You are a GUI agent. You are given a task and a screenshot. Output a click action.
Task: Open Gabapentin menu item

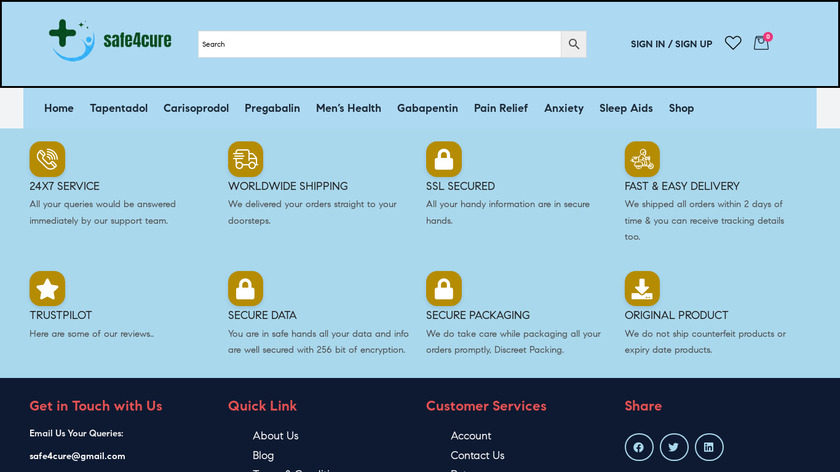(428, 108)
